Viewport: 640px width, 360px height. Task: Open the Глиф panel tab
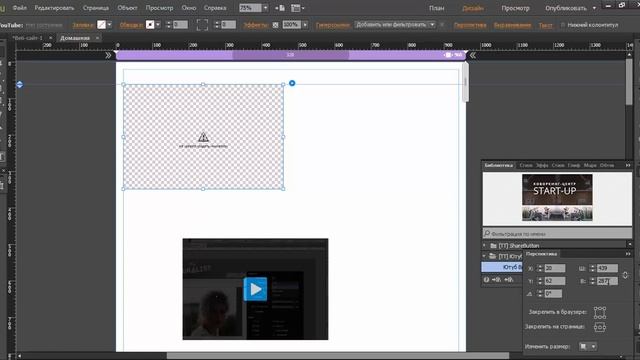click(x=574, y=165)
